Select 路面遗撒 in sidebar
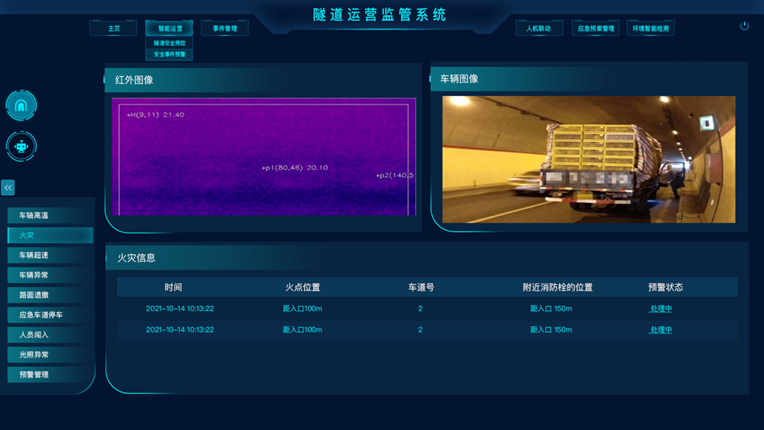This screenshot has height=430, width=764. tap(50, 295)
